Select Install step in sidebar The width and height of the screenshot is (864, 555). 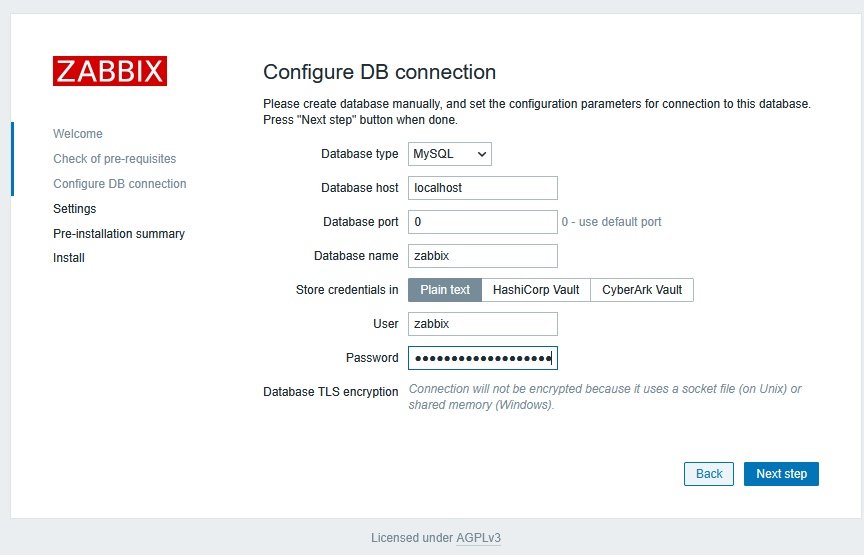(x=69, y=258)
